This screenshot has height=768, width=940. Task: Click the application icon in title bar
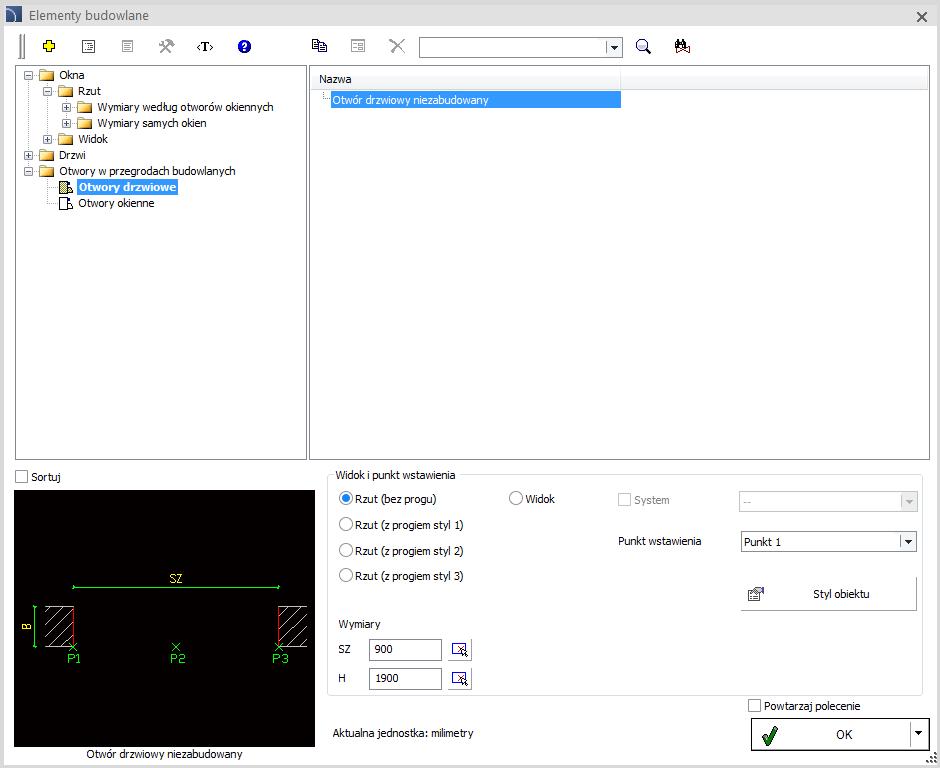[13, 15]
